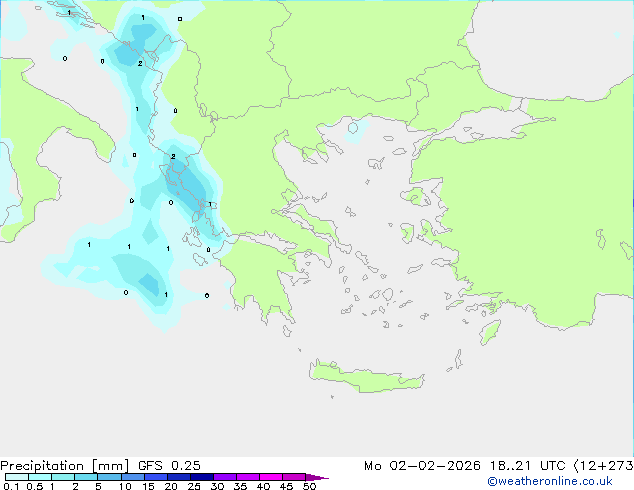Click the 0.1–0.5 mm legend swatch
The image size is (634, 490).
17,477
